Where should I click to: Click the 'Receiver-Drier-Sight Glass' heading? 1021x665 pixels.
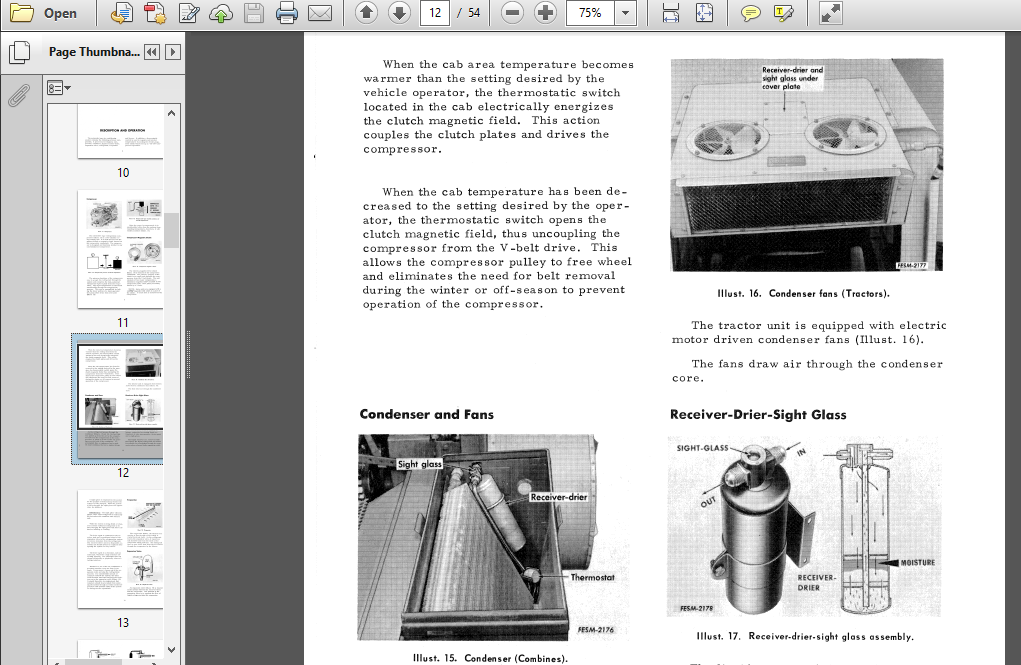point(758,414)
